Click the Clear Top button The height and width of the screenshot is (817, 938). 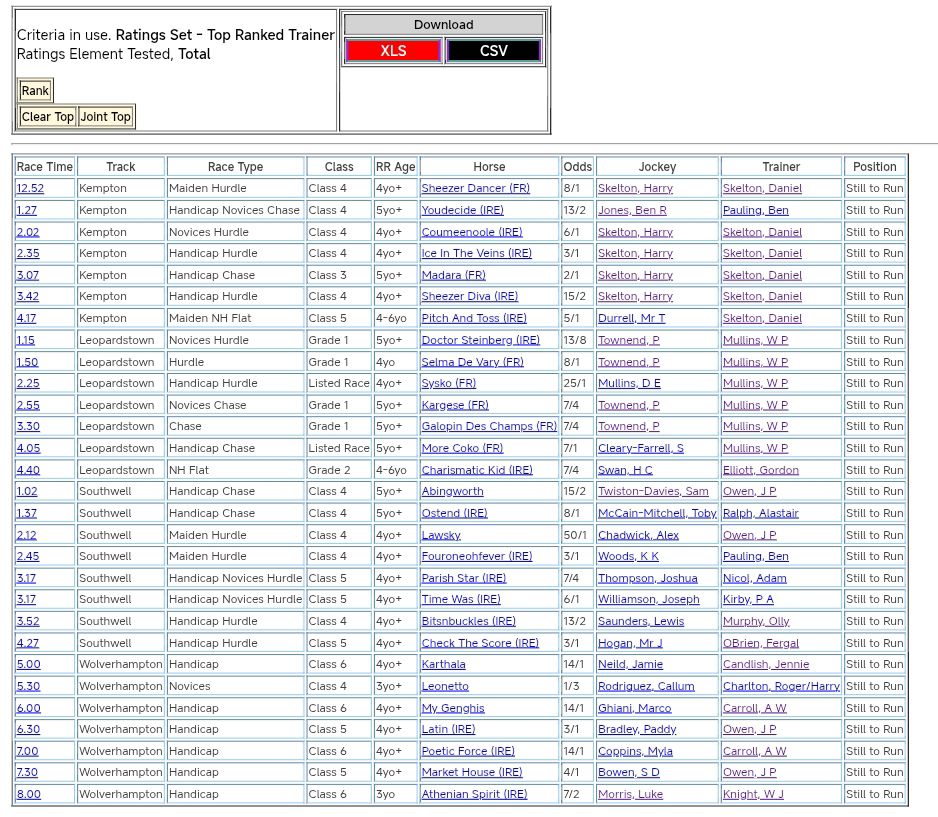[x=48, y=117]
